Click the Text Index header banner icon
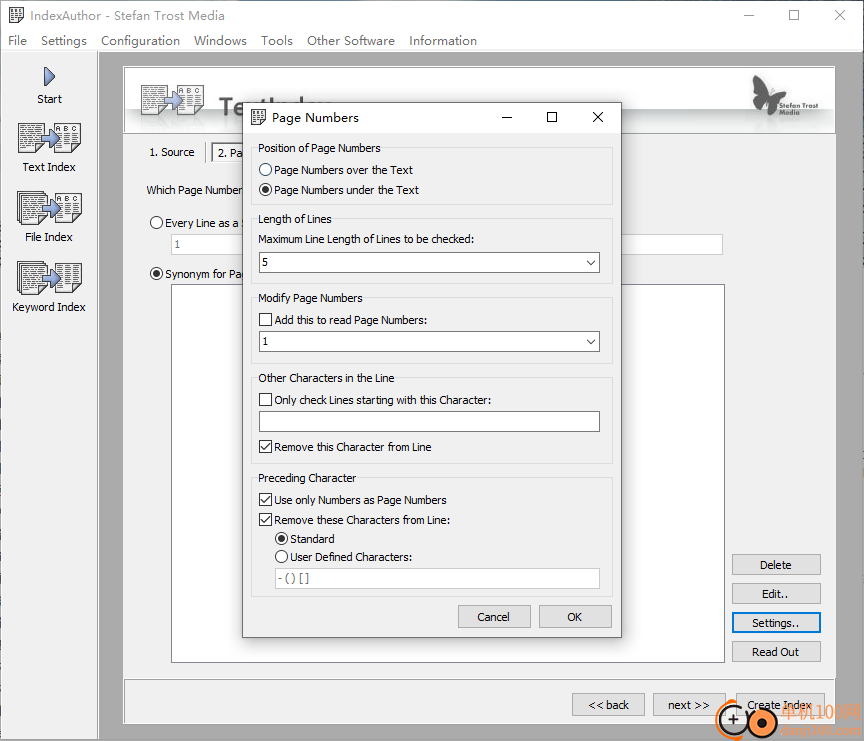This screenshot has width=864, height=741. coord(172,100)
